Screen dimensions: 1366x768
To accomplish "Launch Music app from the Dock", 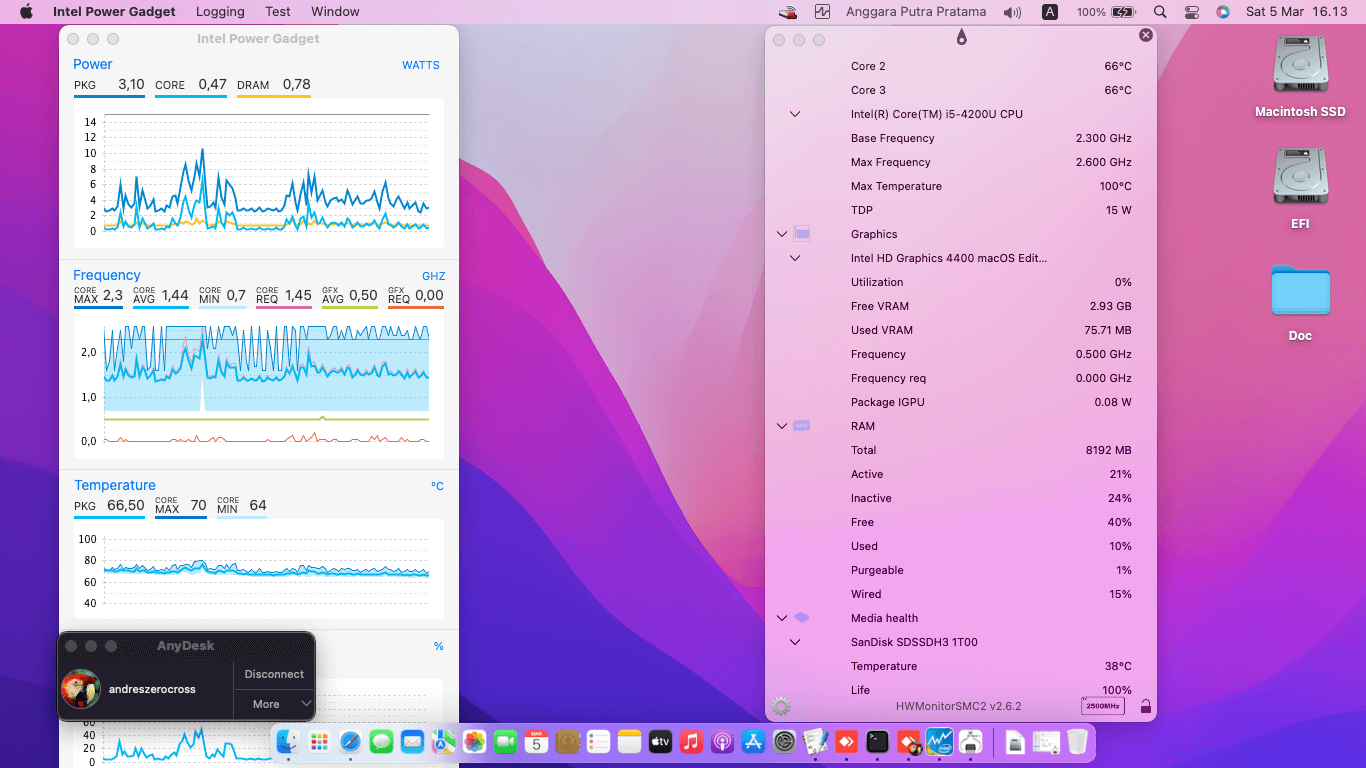I will tap(691, 742).
